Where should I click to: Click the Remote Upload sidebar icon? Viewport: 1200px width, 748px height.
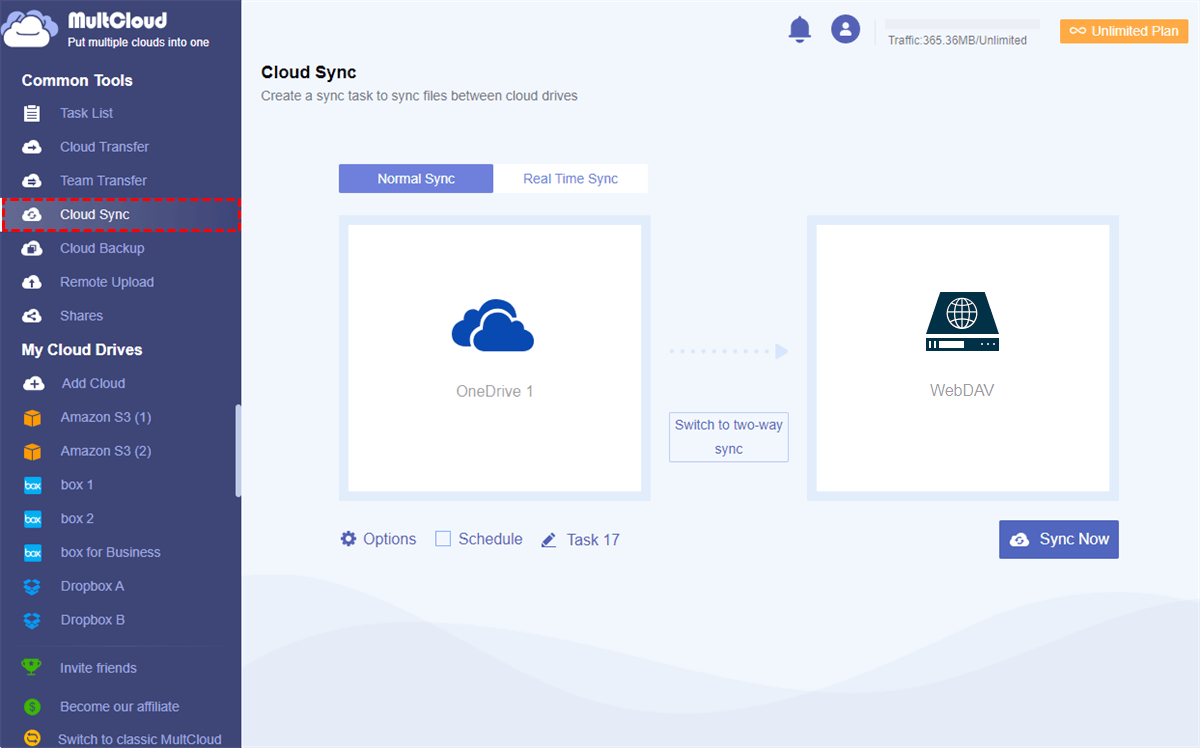tap(32, 282)
